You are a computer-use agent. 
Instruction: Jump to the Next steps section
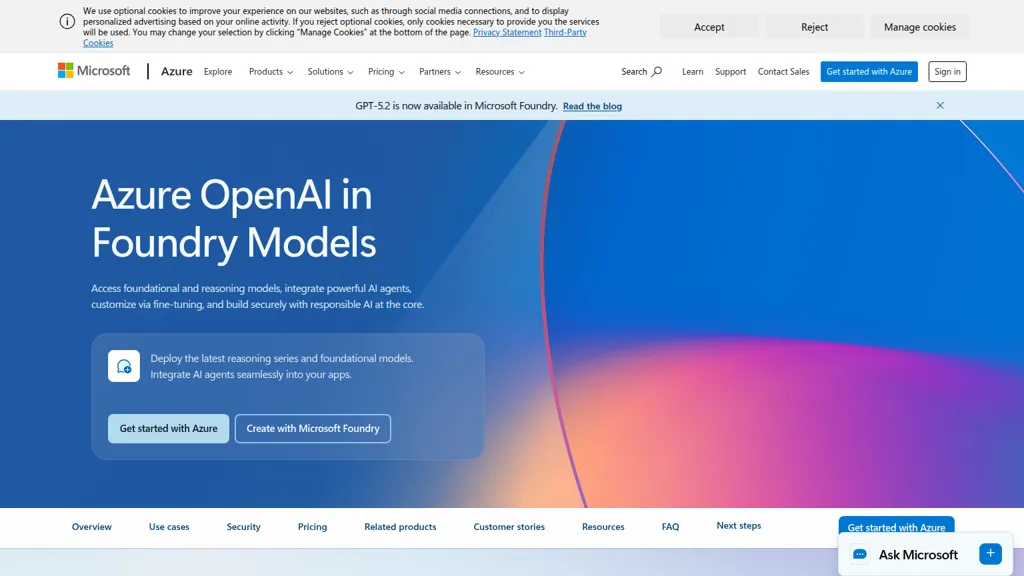(739, 525)
